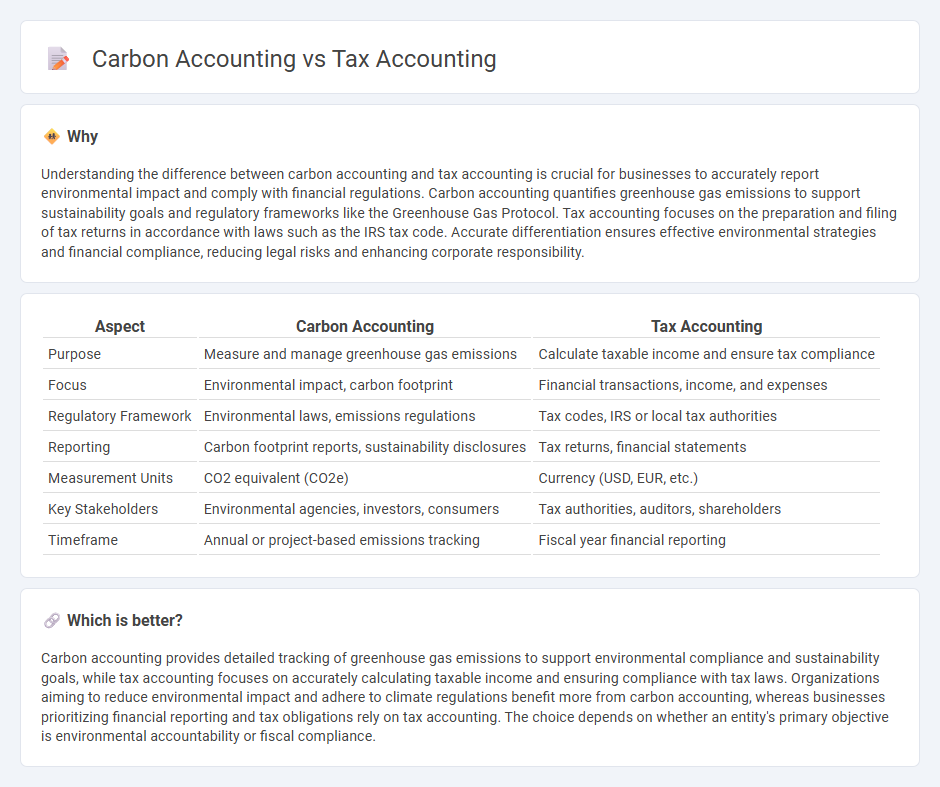The height and width of the screenshot is (787, 940).
Task: Select the Key Stakeholders row label
Action: tap(103, 509)
